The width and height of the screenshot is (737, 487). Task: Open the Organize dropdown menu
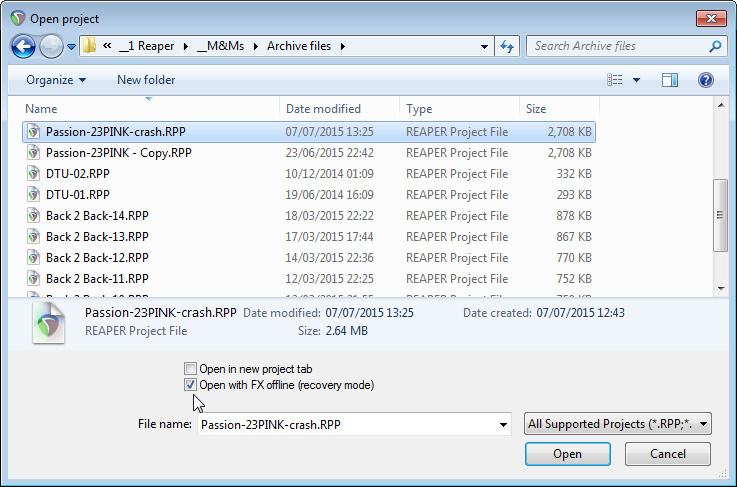click(x=56, y=80)
